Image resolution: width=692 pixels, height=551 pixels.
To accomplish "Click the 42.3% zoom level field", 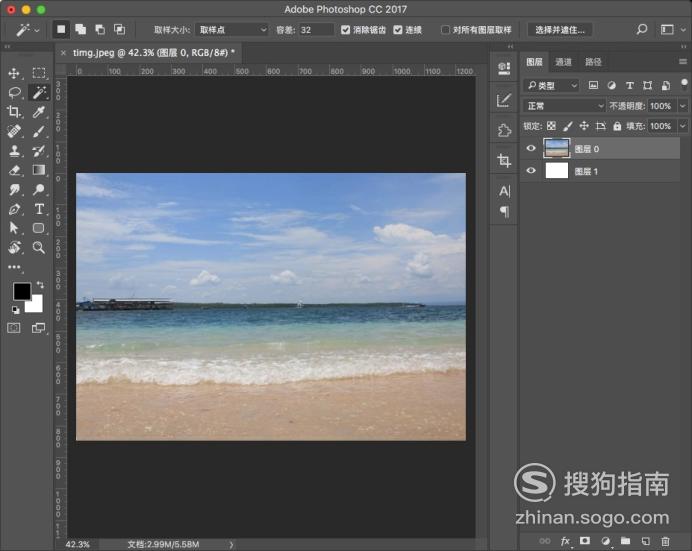I will (x=78, y=544).
